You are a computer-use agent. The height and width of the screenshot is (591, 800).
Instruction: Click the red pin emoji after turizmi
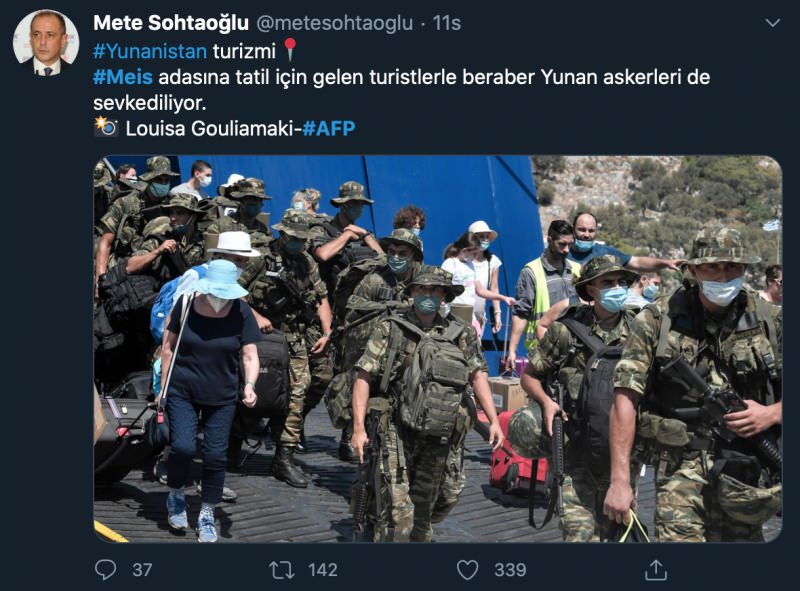tap(290, 50)
